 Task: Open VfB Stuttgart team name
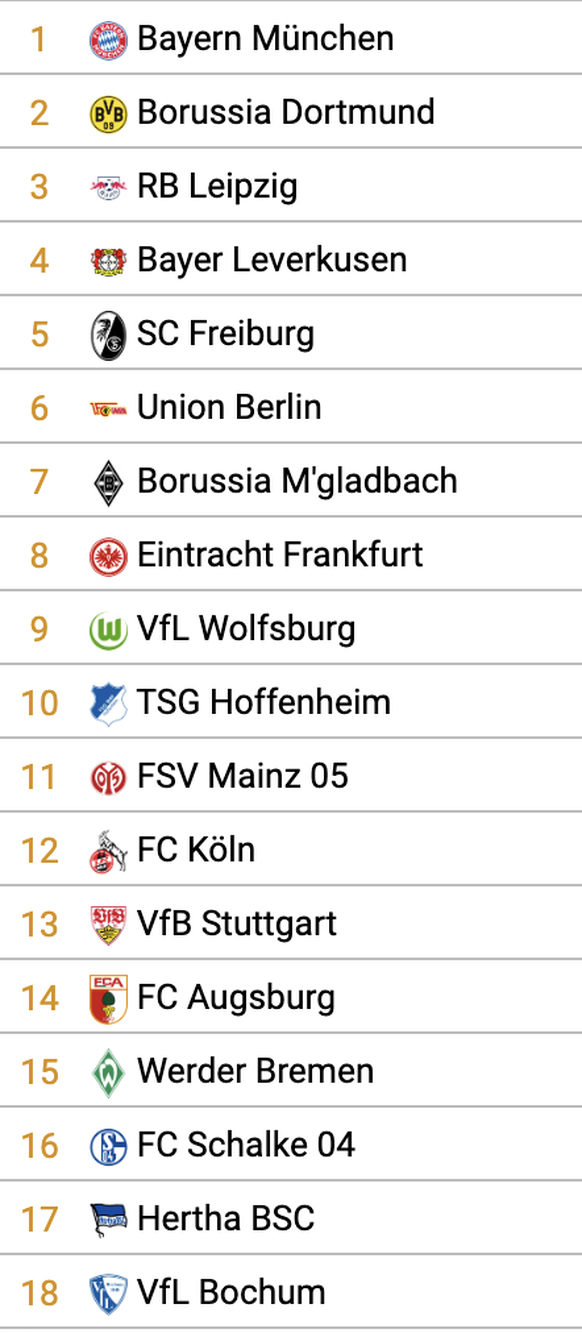pyautogui.click(x=237, y=924)
